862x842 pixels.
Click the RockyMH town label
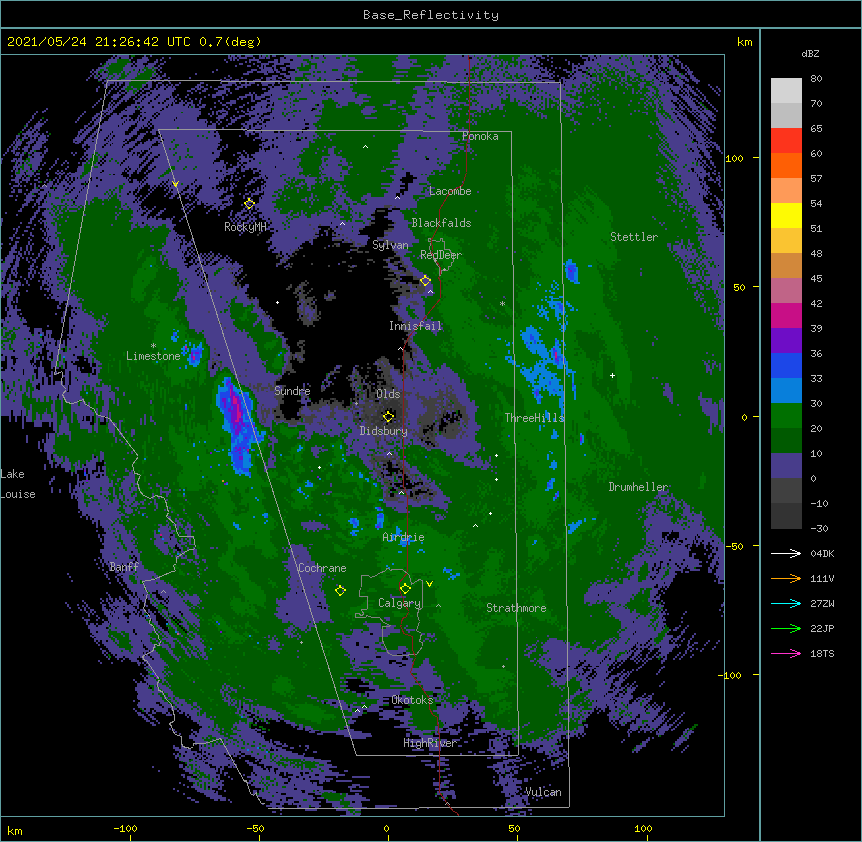(x=245, y=227)
